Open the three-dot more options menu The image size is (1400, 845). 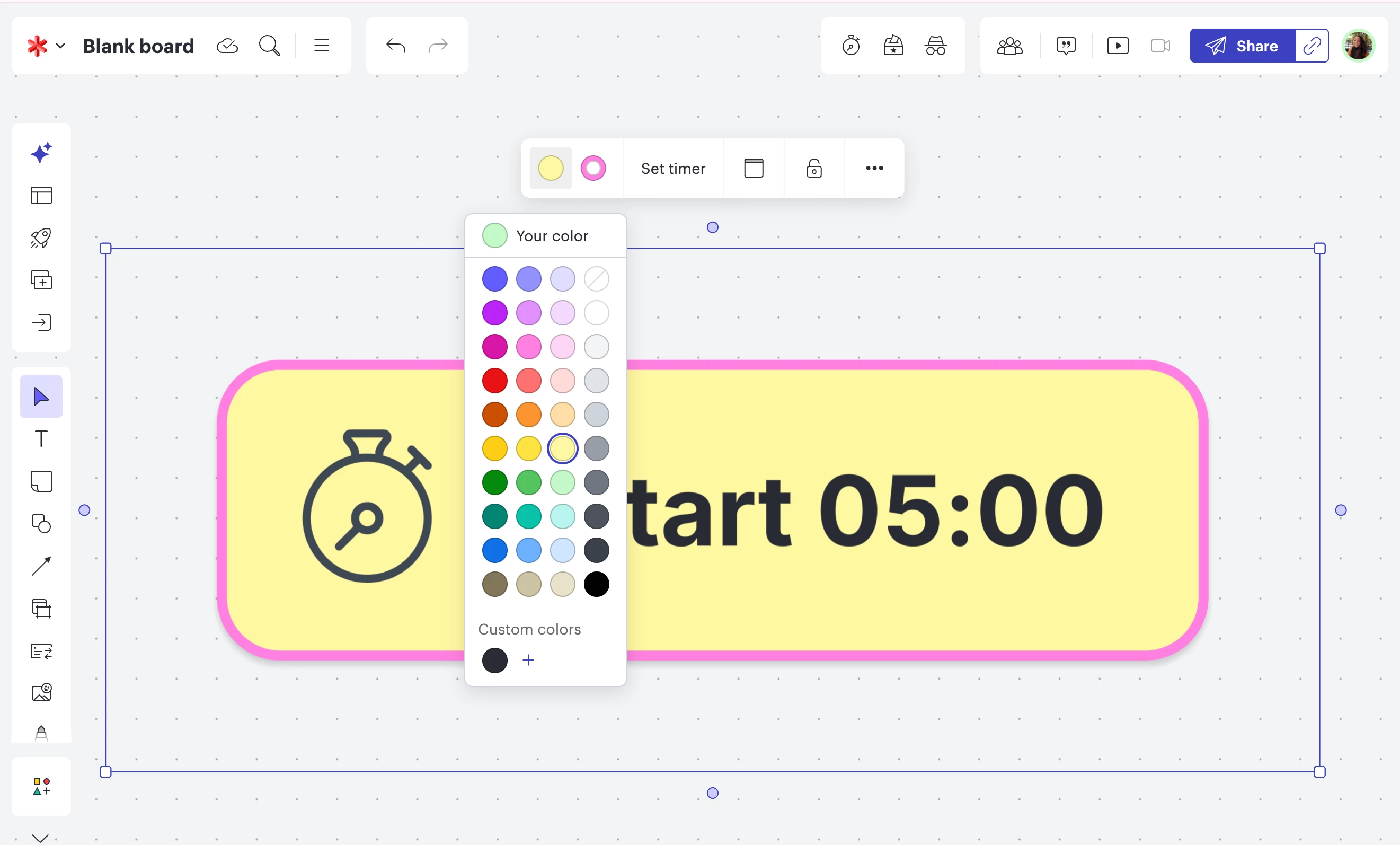click(x=874, y=168)
